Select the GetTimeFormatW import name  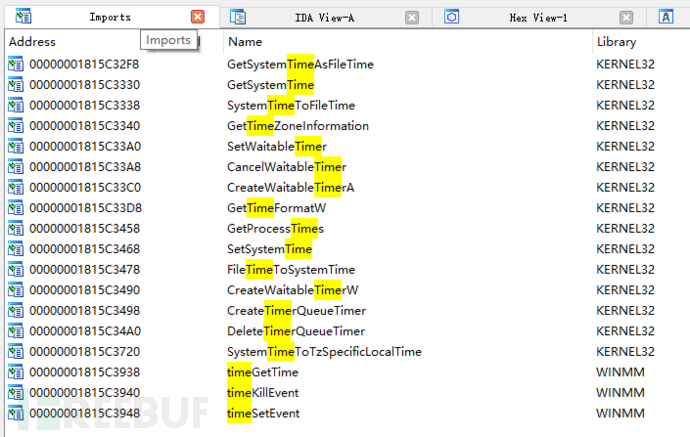276,208
